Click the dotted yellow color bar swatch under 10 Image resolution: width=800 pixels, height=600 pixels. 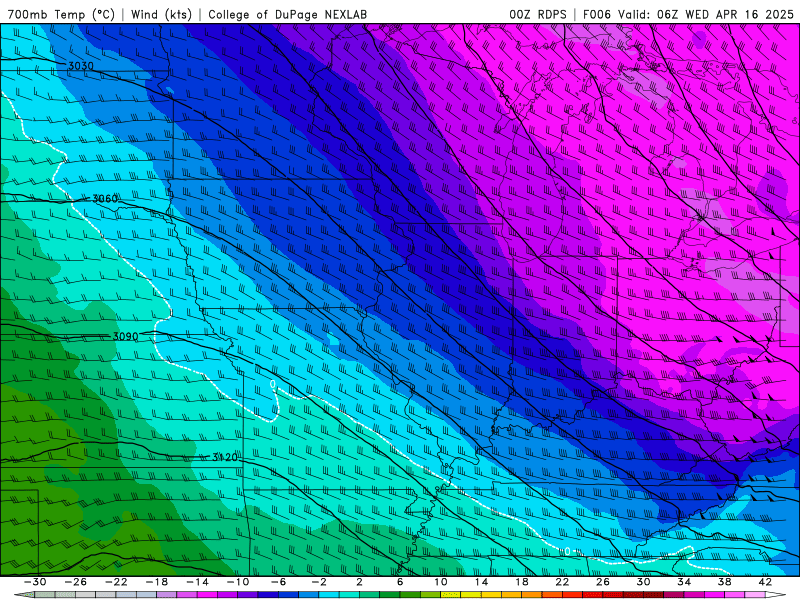[x=451, y=595]
